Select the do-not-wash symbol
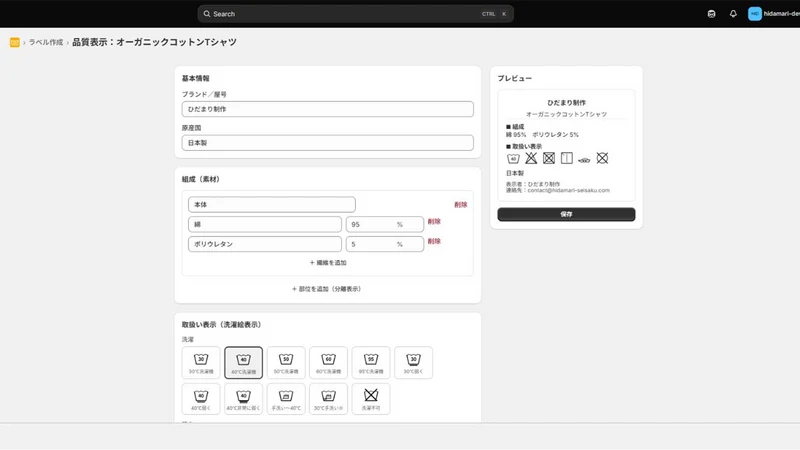 click(371, 399)
